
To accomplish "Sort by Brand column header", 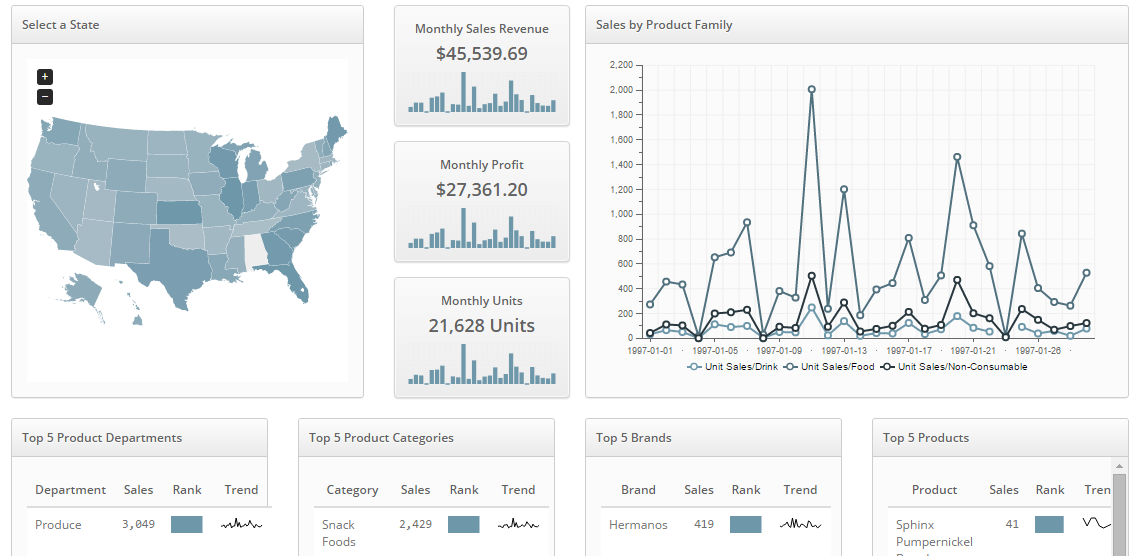I will [x=638, y=490].
